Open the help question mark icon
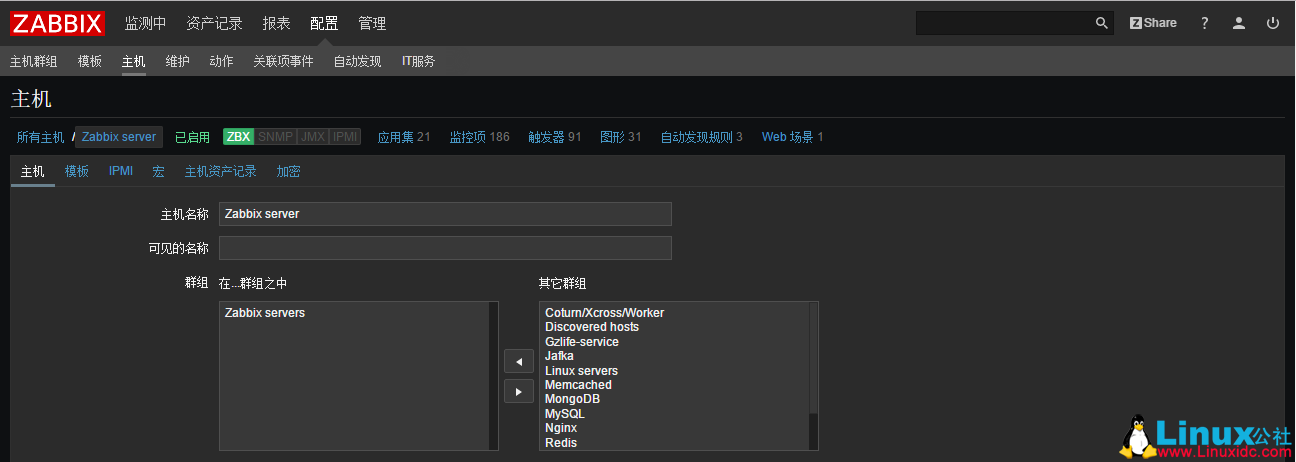Screen dimensions: 1296x462 [1205, 23]
